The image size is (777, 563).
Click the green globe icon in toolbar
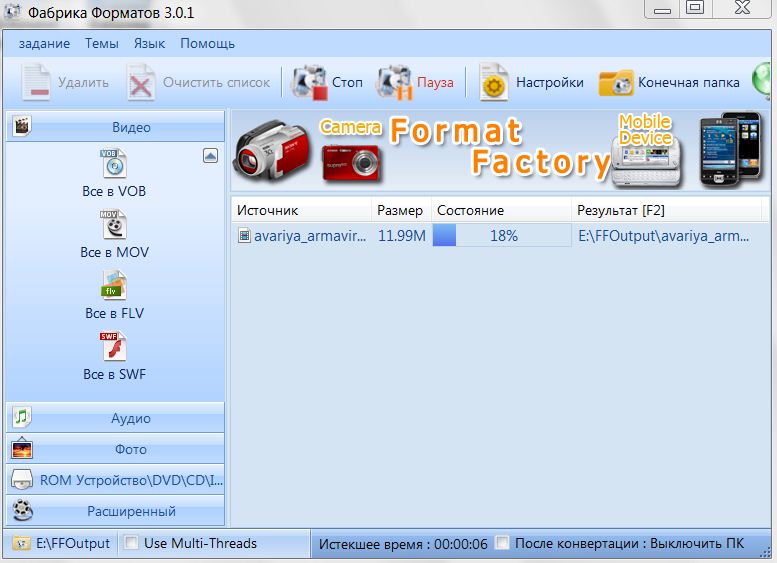(763, 81)
